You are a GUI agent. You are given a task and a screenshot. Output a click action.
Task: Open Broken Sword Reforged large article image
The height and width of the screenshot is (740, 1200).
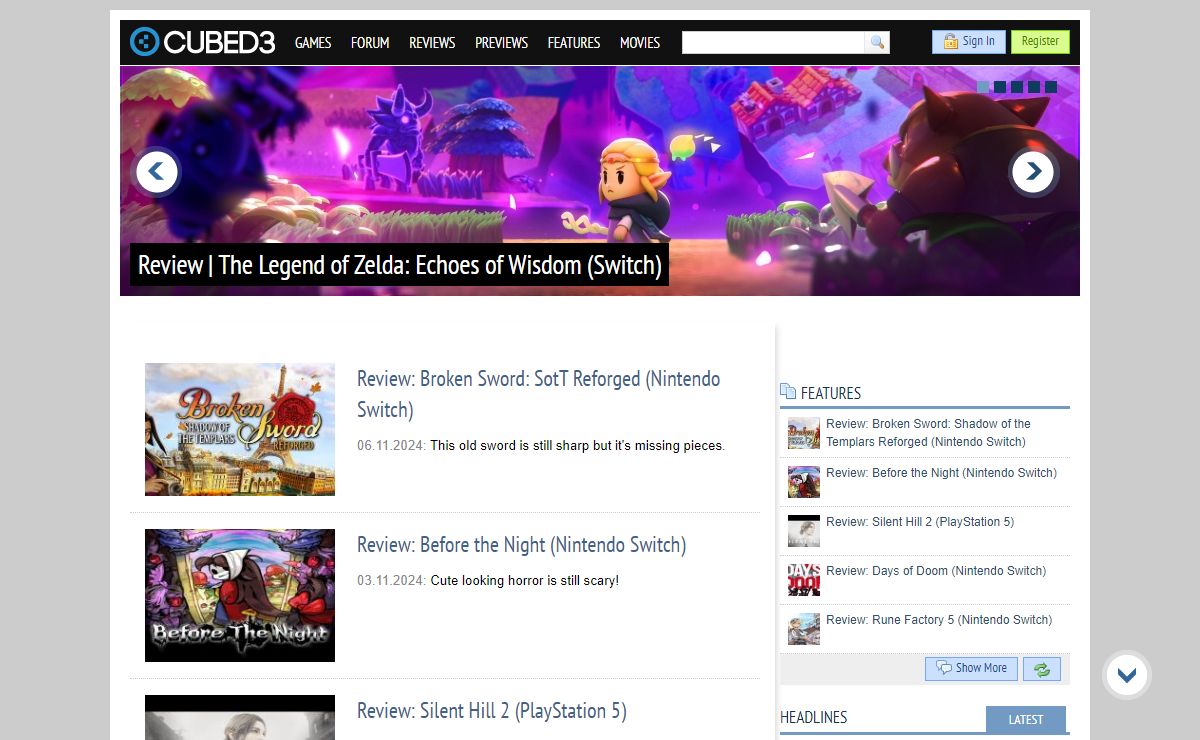240,429
